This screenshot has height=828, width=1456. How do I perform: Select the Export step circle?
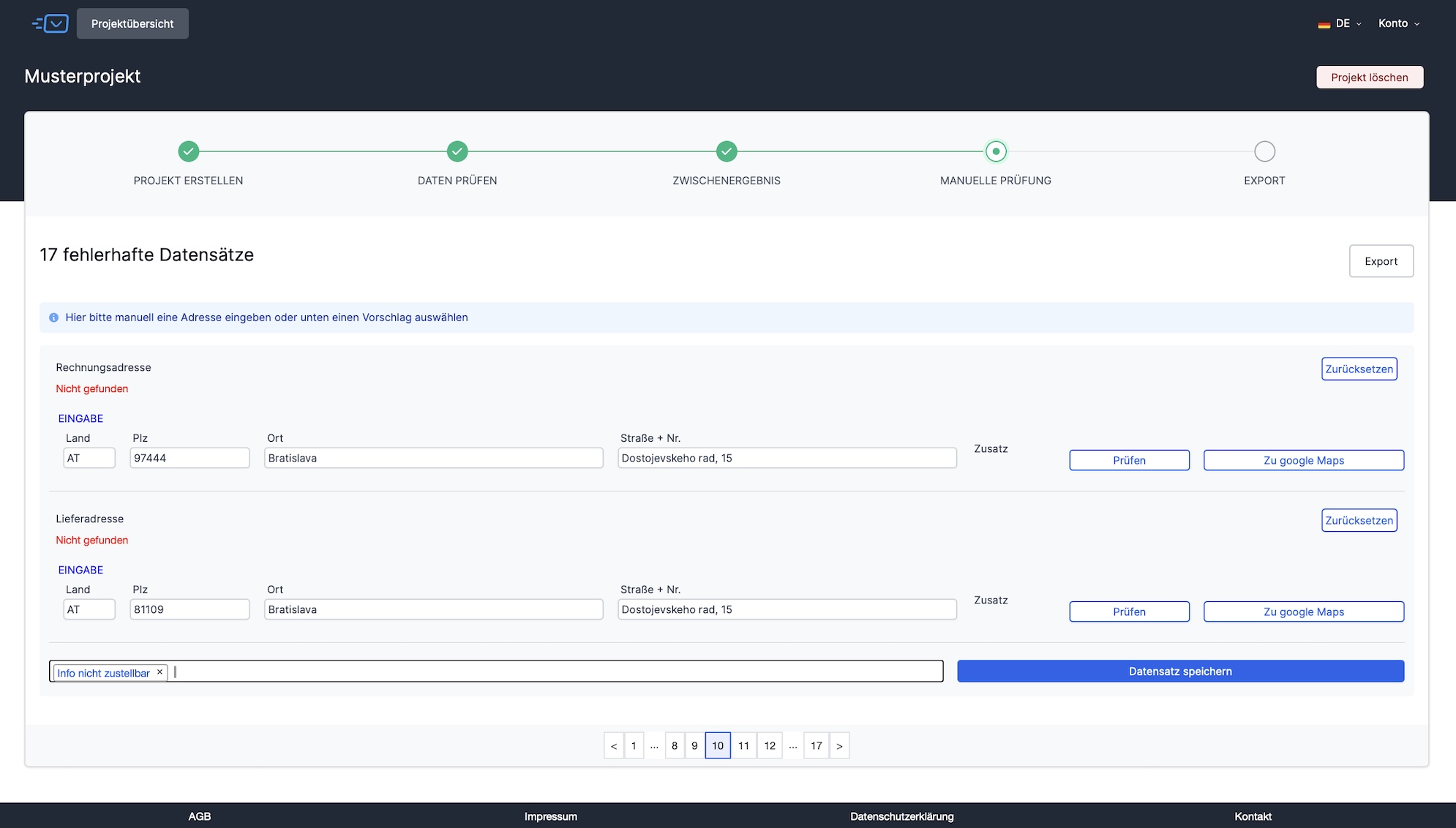[1264, 151]
